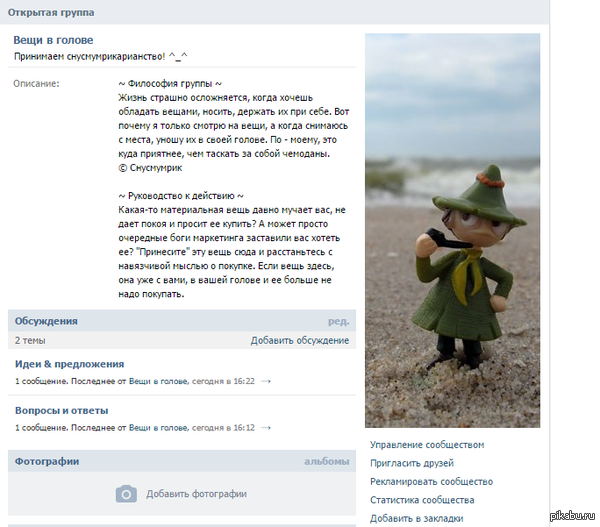Click Рекламировать сообщество
The height and width of the screenshot is (527, 600).
click(x=431, y=481)
